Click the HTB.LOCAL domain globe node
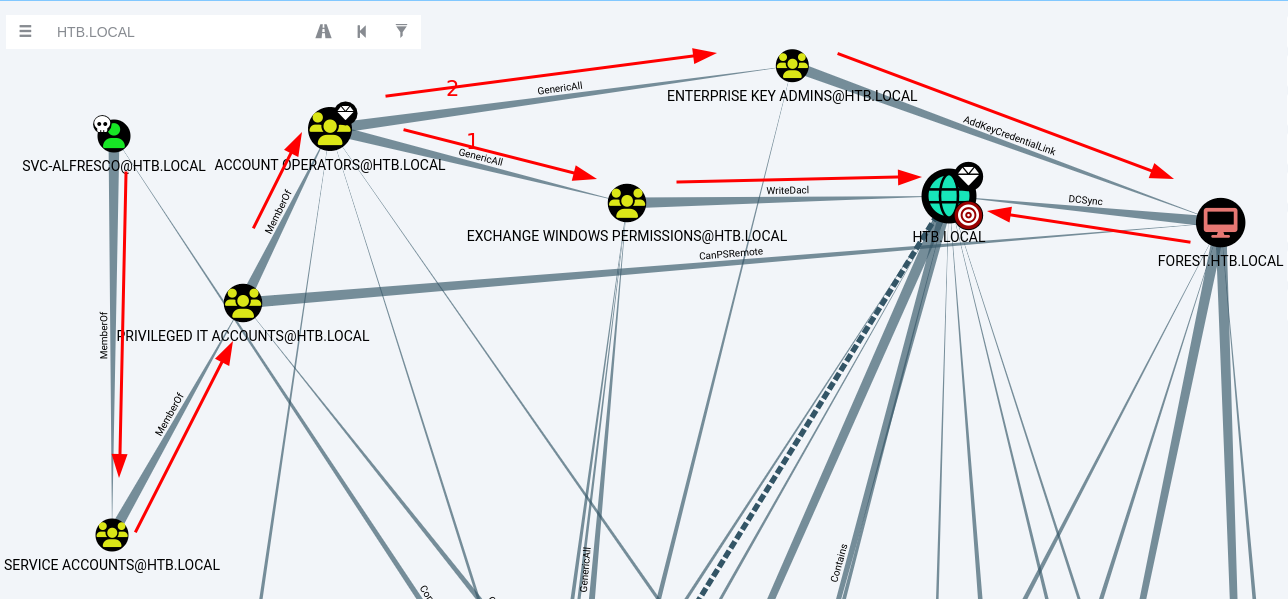1288x599 pixels. [943, 194]
